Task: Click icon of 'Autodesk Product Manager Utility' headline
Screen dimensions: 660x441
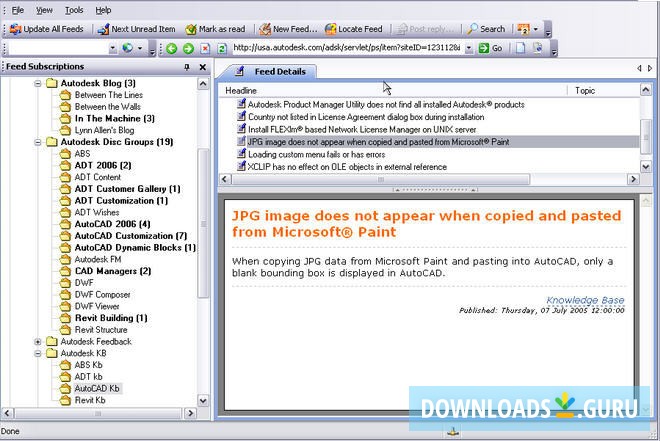Action: 241,104
